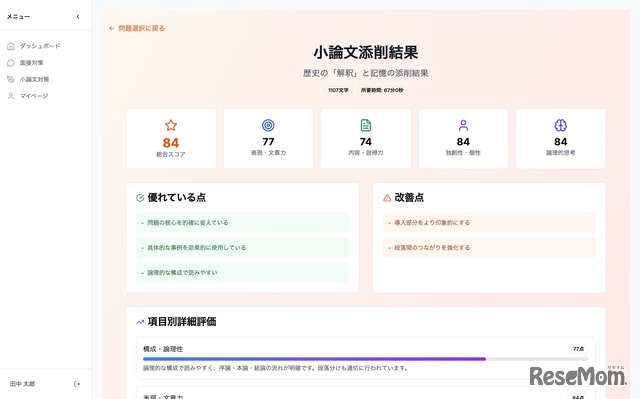Click the brain icon for 論理的思考
Viewport: 640px width, 399px height.
(x=560, y=125)
